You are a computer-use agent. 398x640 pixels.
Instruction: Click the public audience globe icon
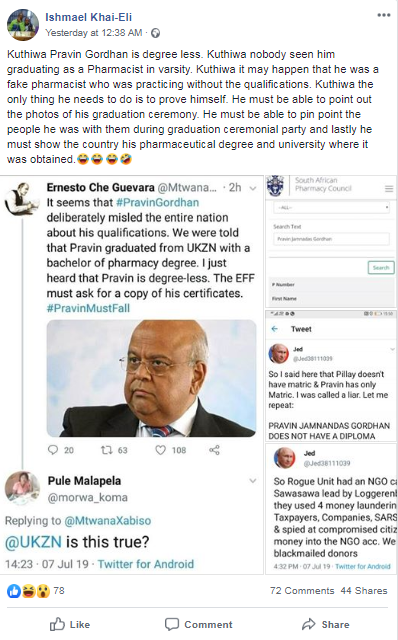coord(156,33)
